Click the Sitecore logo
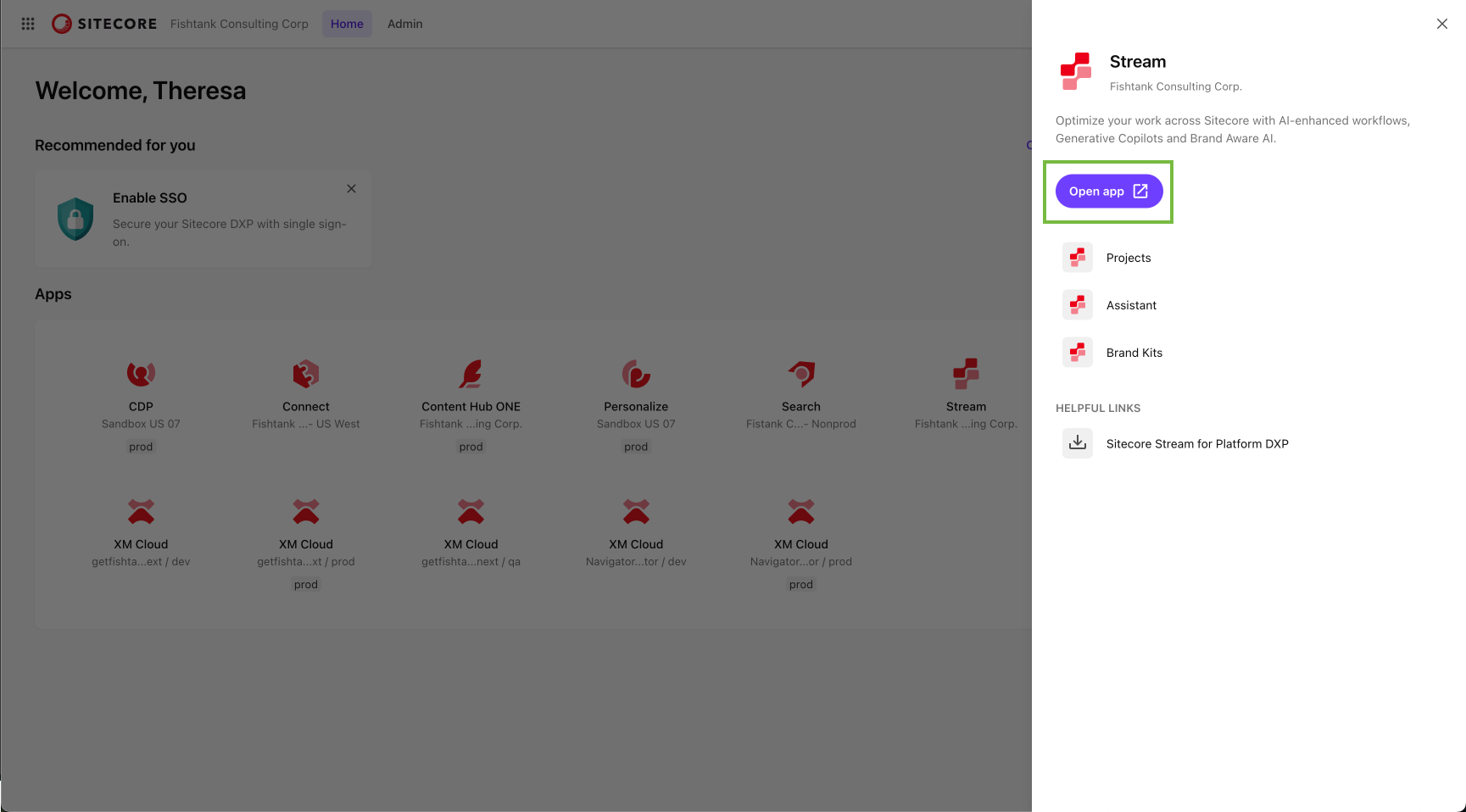This screenshot has width=1466, height=812. pyautogui.click(x=104, y=24)
